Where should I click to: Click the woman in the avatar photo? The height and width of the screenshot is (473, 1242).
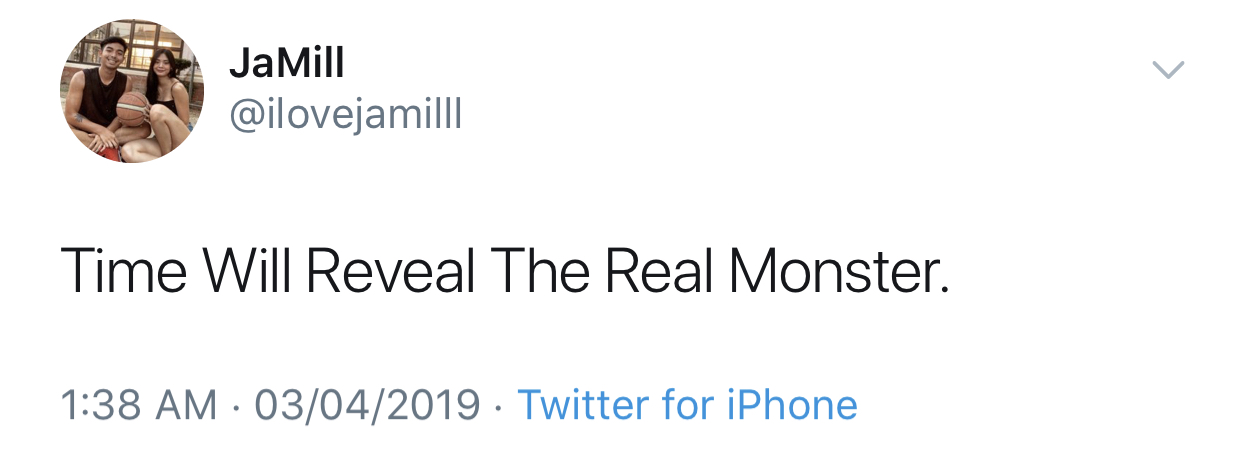165,90
